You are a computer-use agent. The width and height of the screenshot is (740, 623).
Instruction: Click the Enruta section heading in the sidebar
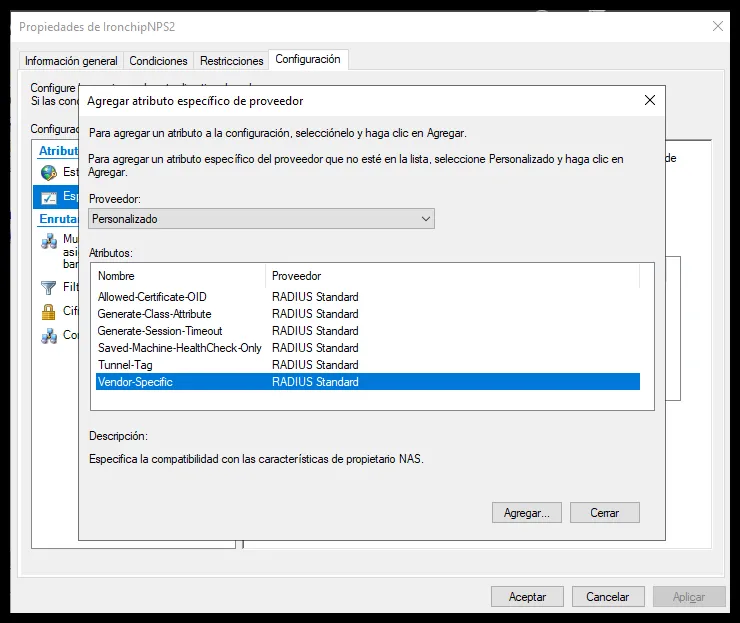58,219
